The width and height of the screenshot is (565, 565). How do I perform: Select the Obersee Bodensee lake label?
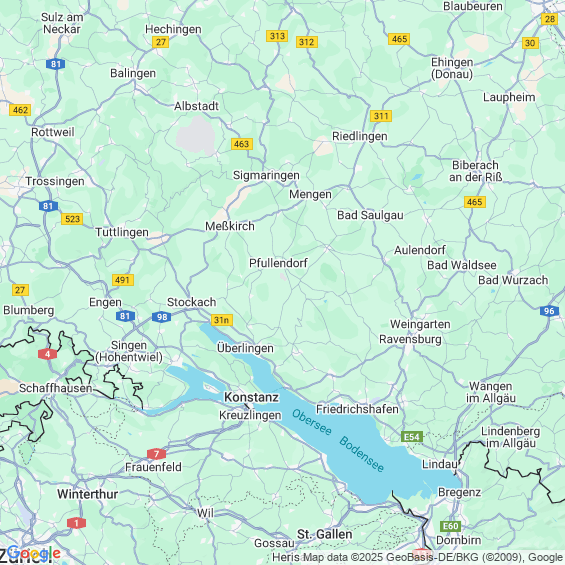tap(338, 440)
